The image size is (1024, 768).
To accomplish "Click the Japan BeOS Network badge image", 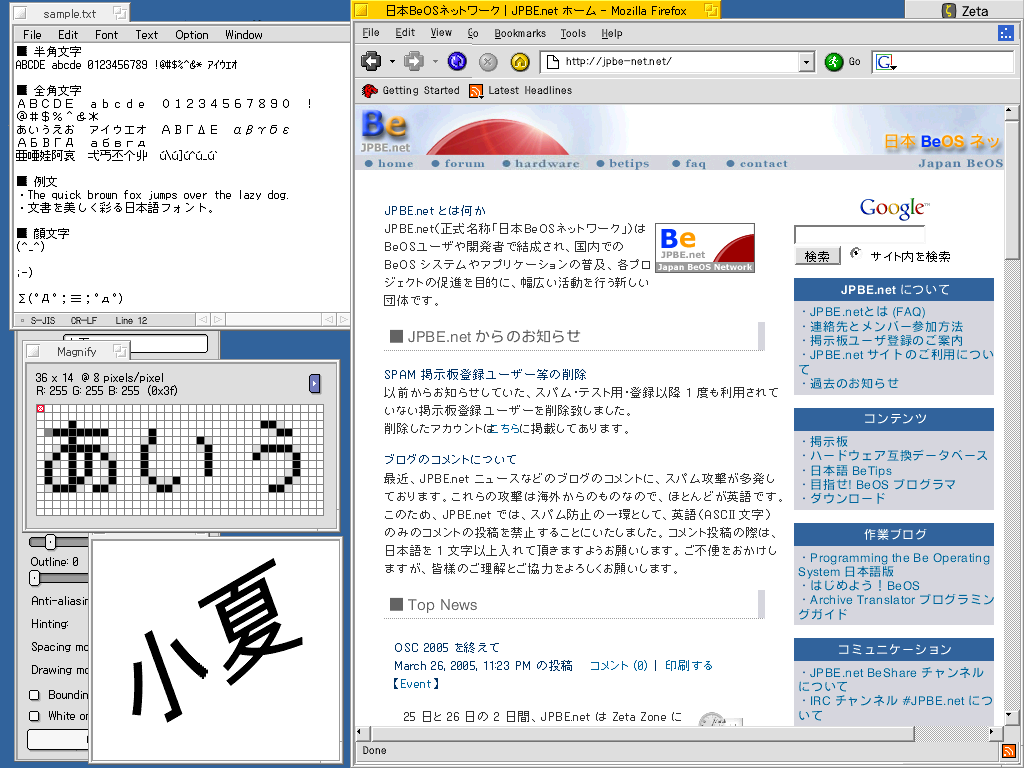I will click(x=705, y=248).
